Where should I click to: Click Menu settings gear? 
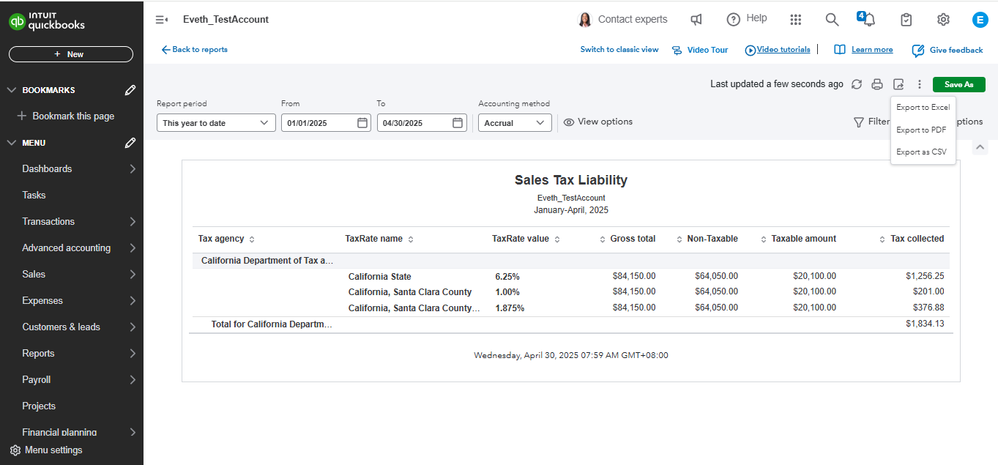click(16, 450)
